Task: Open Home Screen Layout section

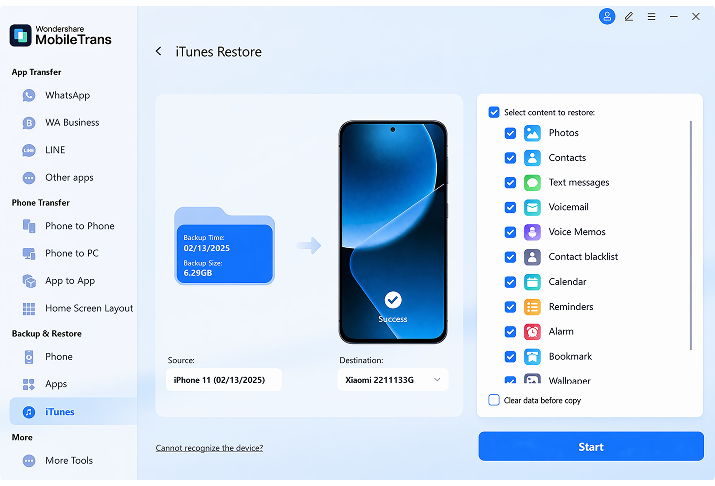Action: (73, 309)
